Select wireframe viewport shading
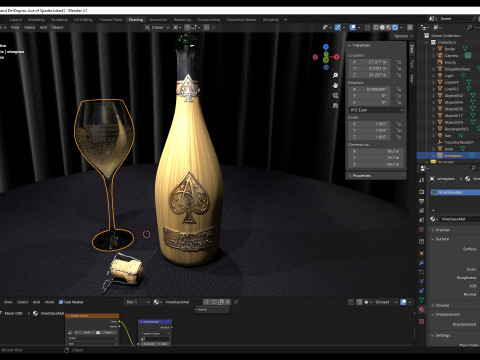This screenshot has width=480, height=360. 376,27
